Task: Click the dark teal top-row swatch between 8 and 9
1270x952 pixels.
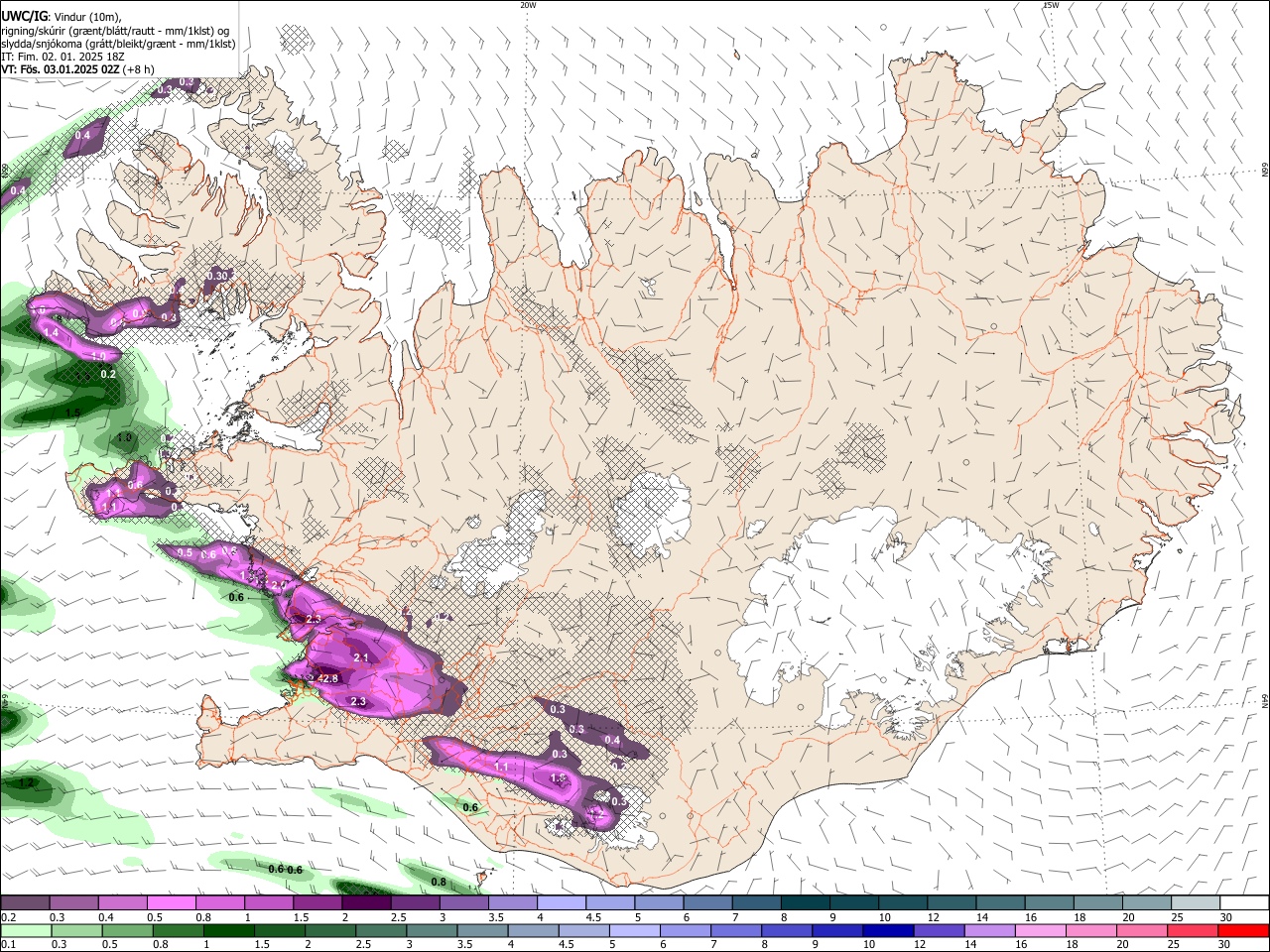Action: pyautogui.click(x=806, y=903)
